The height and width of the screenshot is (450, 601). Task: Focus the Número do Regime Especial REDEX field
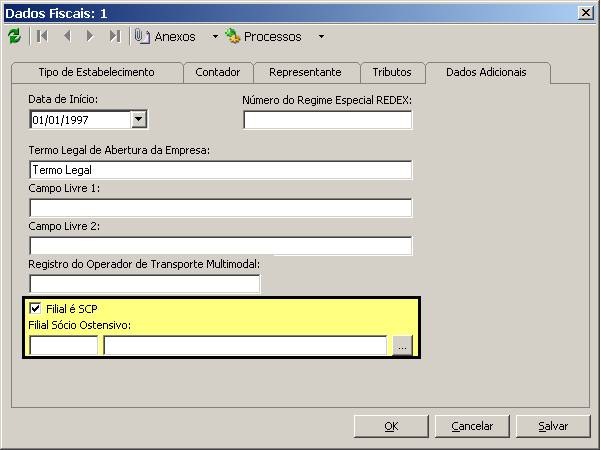(x=328, y=120)
